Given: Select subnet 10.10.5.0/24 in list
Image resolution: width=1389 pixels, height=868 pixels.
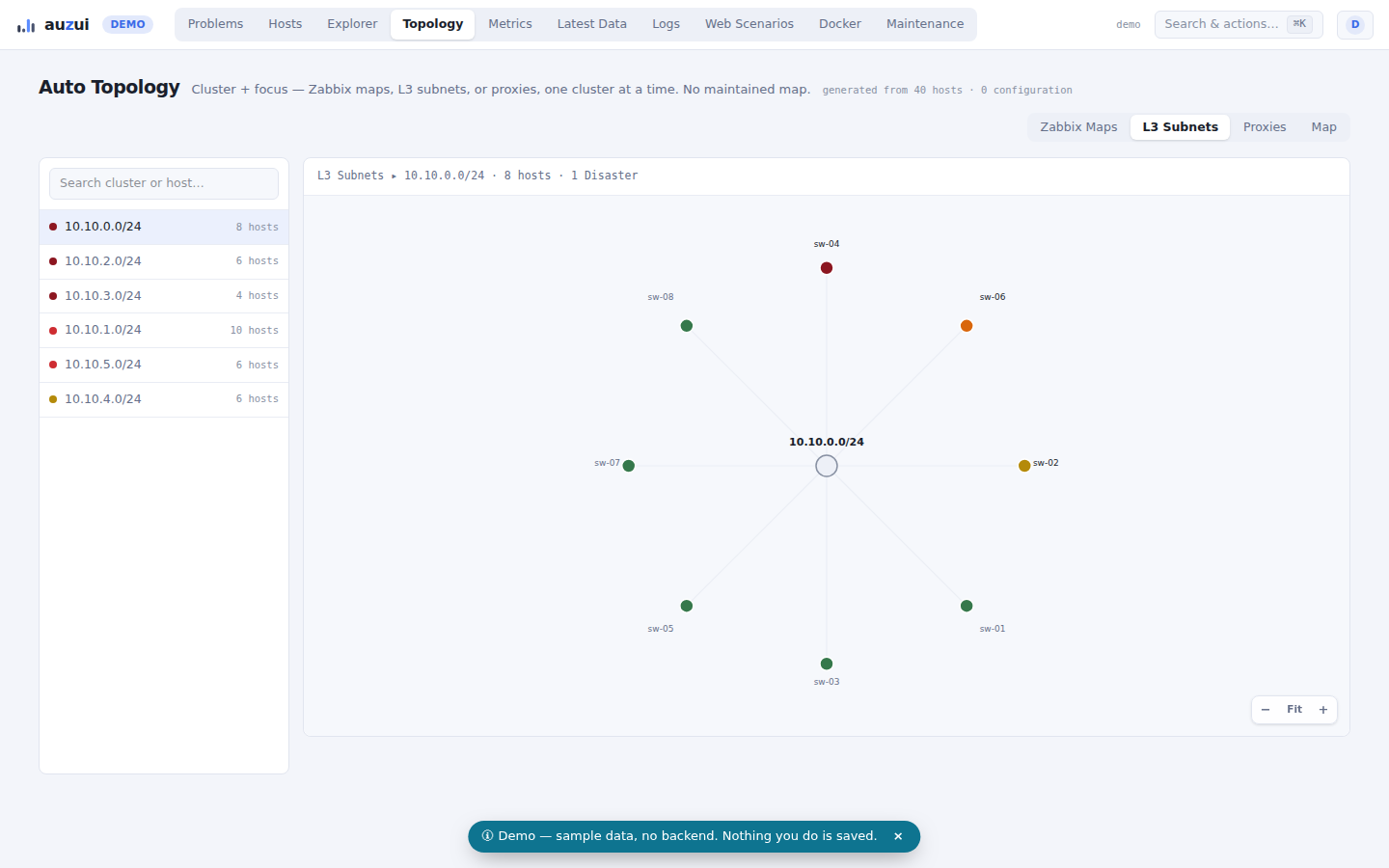Looking at the screenshot, I should tap(164, 365).
